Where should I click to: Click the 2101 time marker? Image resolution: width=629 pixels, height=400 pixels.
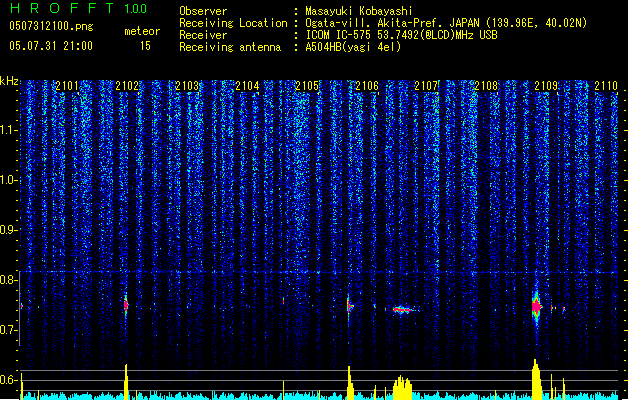(x=67, y=86)
